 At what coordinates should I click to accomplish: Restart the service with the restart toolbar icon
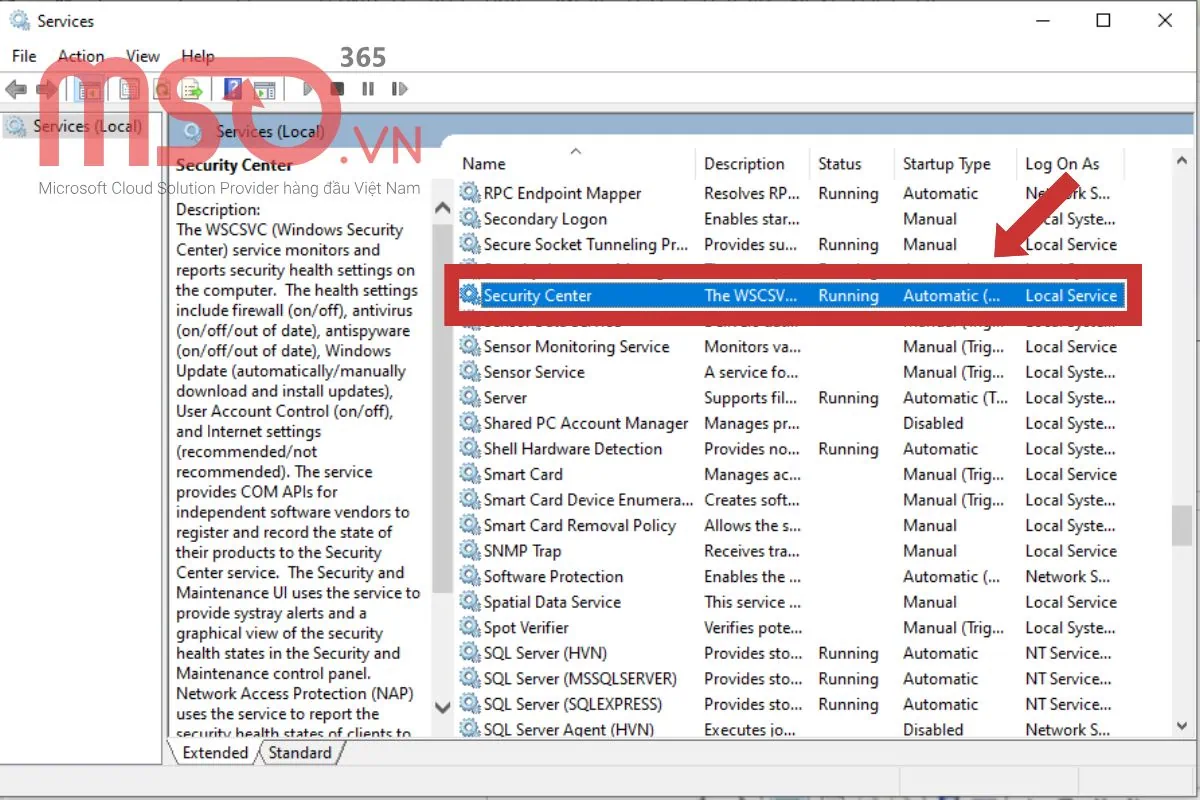point(400,89)
